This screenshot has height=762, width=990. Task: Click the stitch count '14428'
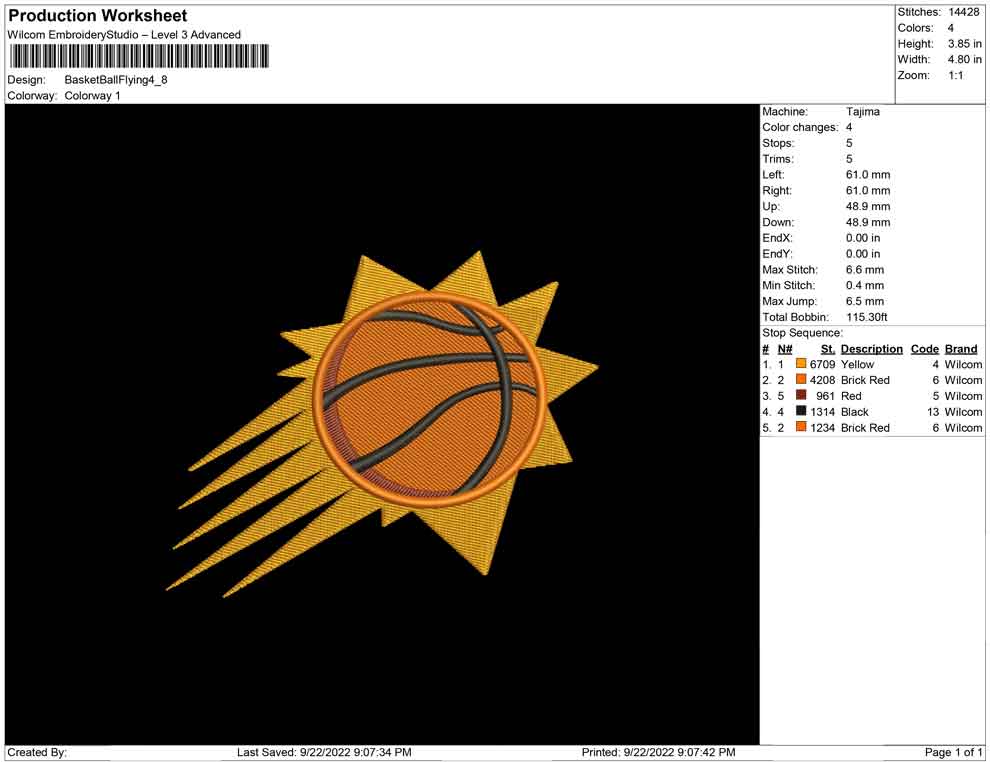(x=963, y=12)
